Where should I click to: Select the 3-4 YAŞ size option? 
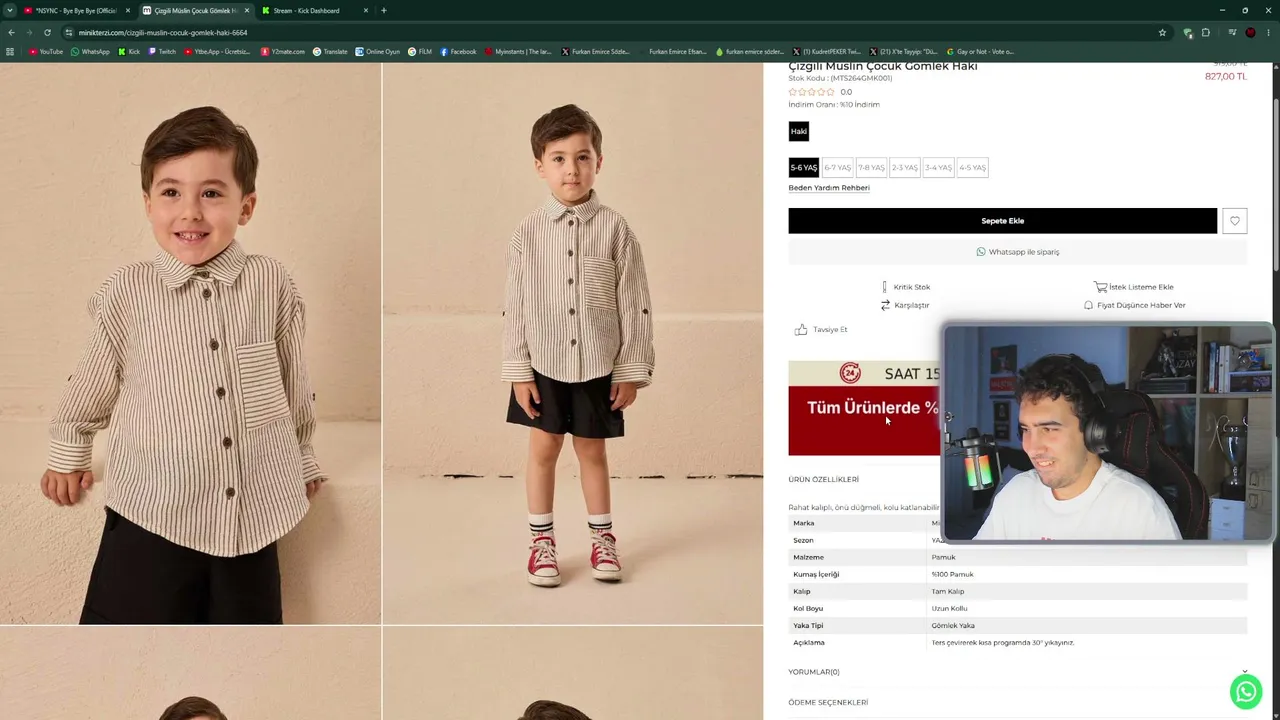(x=938, y=167)
